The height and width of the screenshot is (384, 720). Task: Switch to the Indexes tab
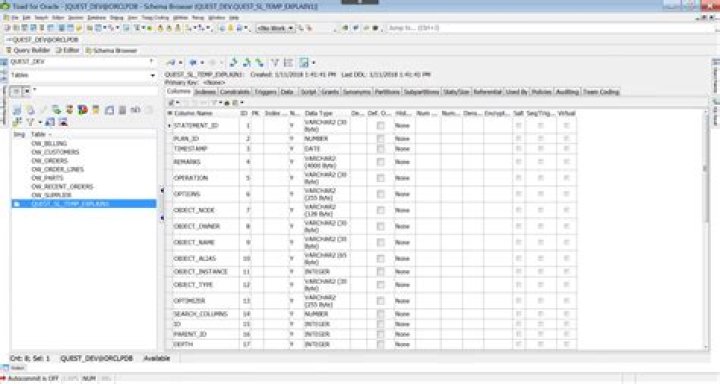(x=205, y=92)
